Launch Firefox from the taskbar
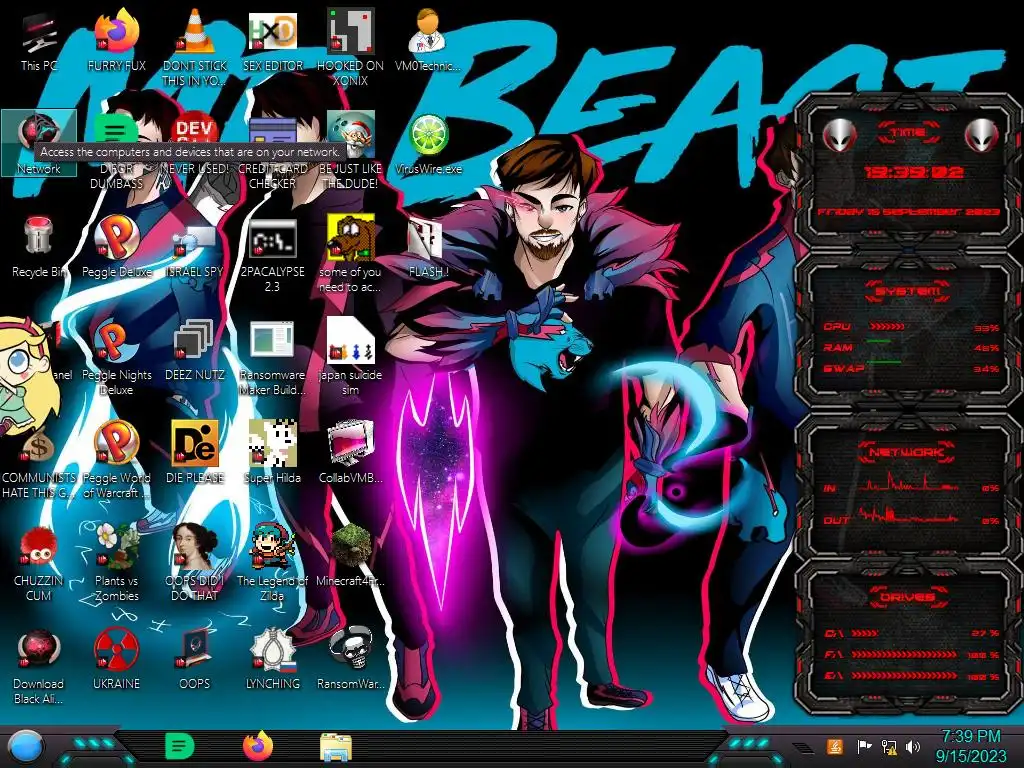The image size is (1024, 768). pyautogui.click(x=258, y=746)
